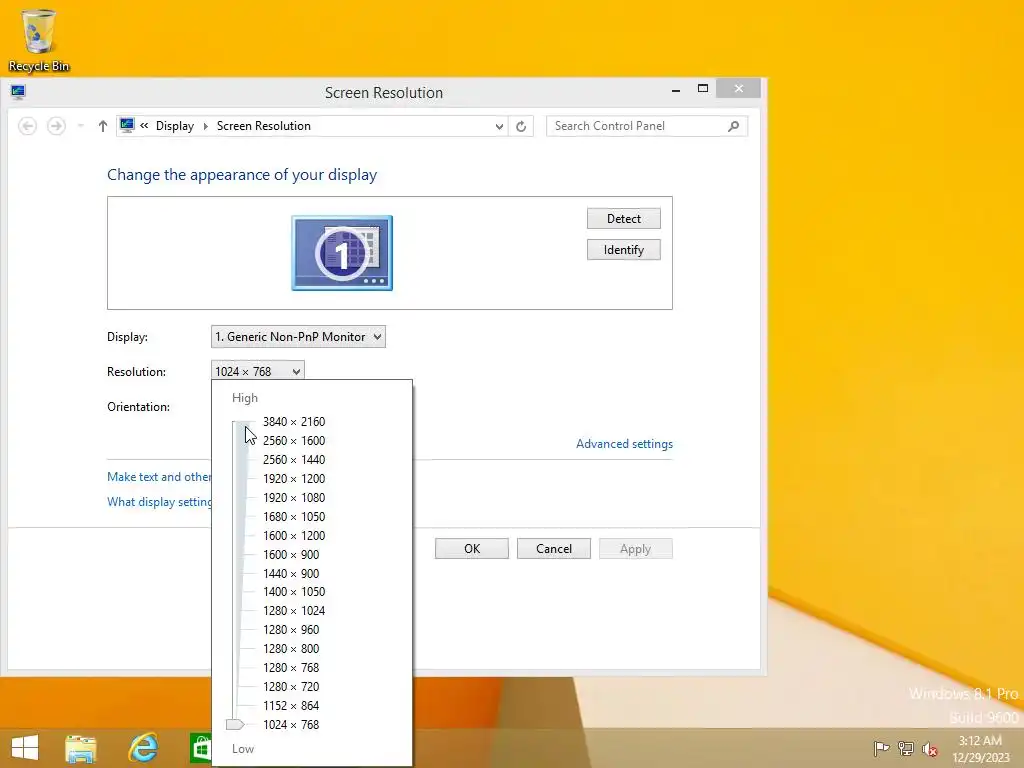Click the search magnifier icon

point(733,126)
